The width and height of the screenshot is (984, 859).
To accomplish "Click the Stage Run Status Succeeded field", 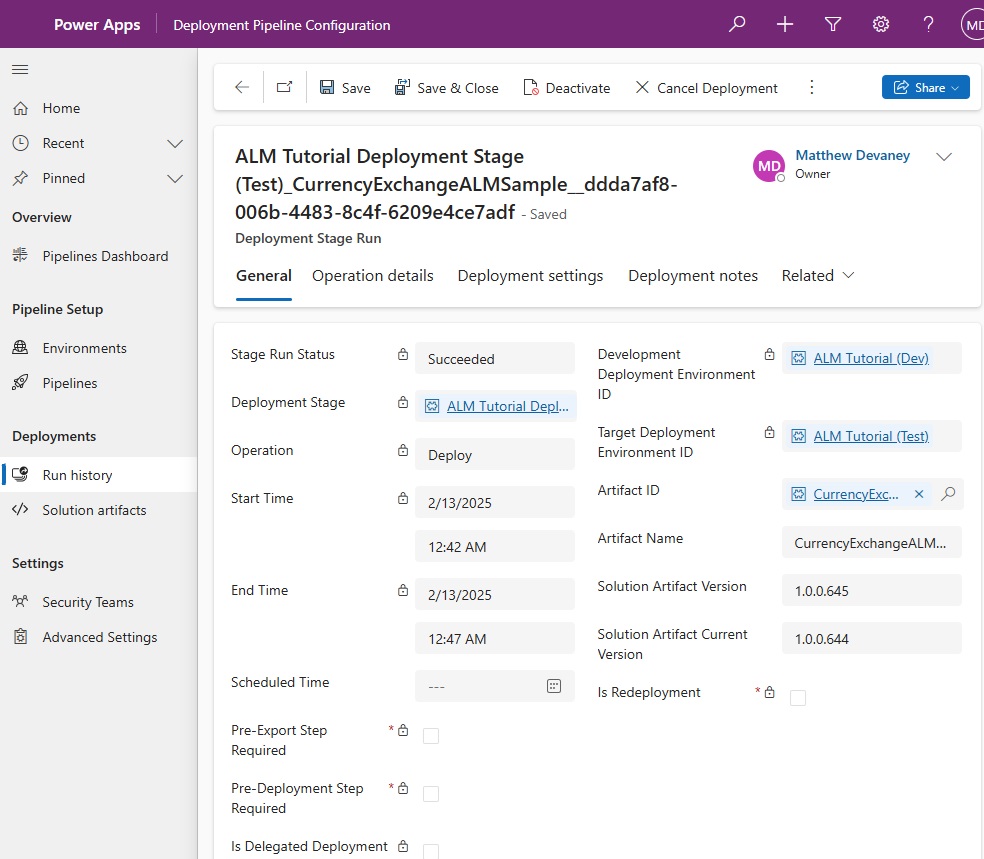I will point(495,359).
